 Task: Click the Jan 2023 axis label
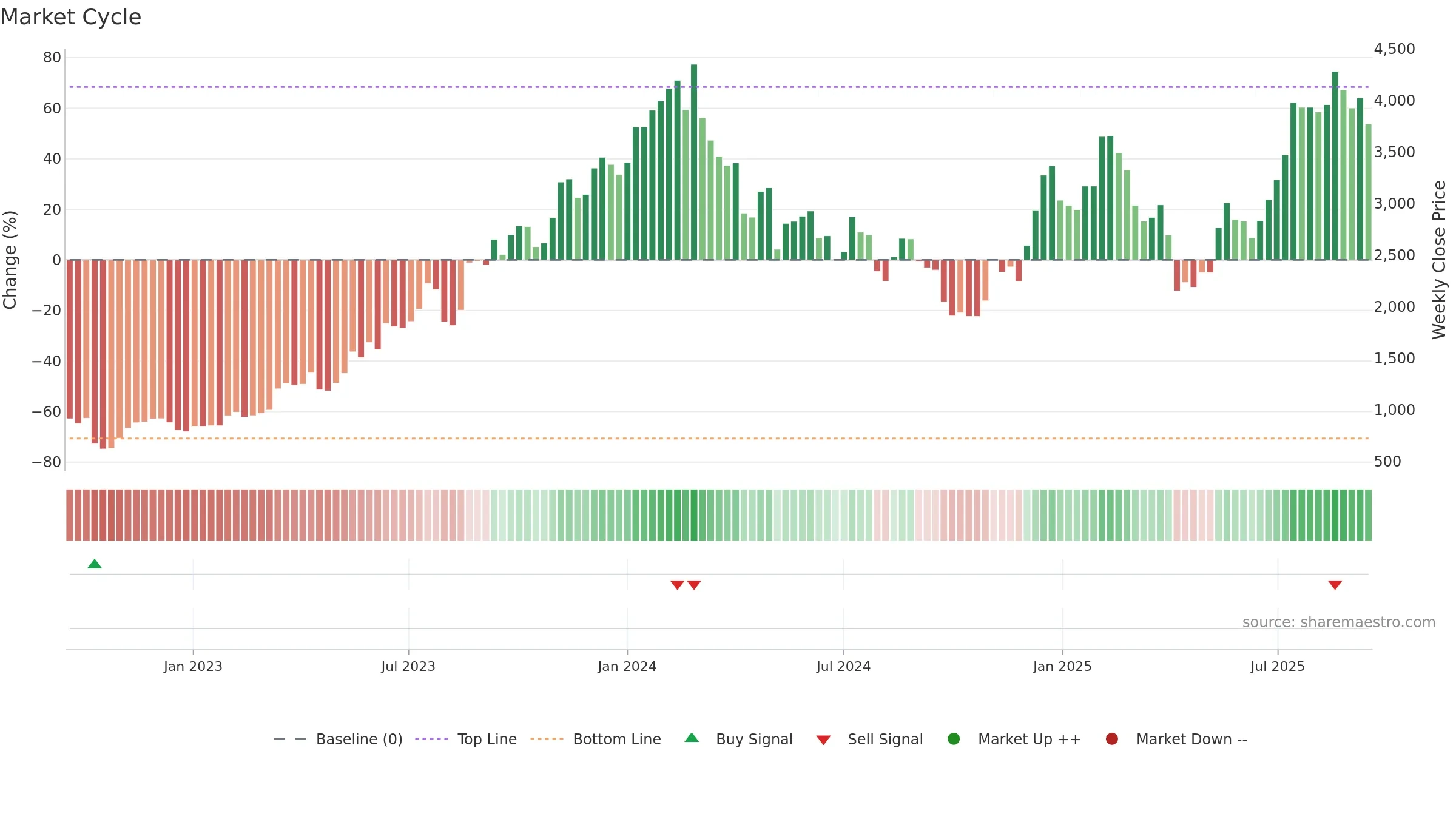[x=193, y=666]
